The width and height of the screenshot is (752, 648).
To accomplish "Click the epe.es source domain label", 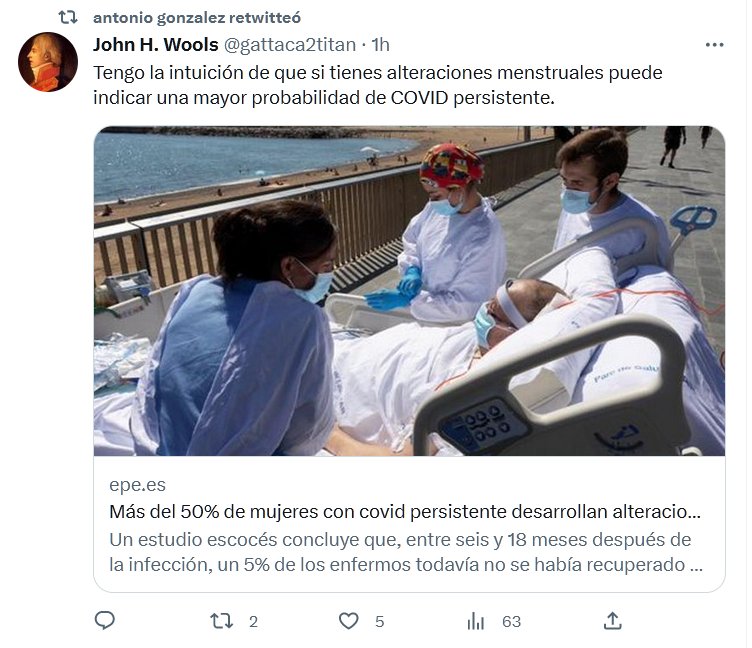I will (137, 484).
